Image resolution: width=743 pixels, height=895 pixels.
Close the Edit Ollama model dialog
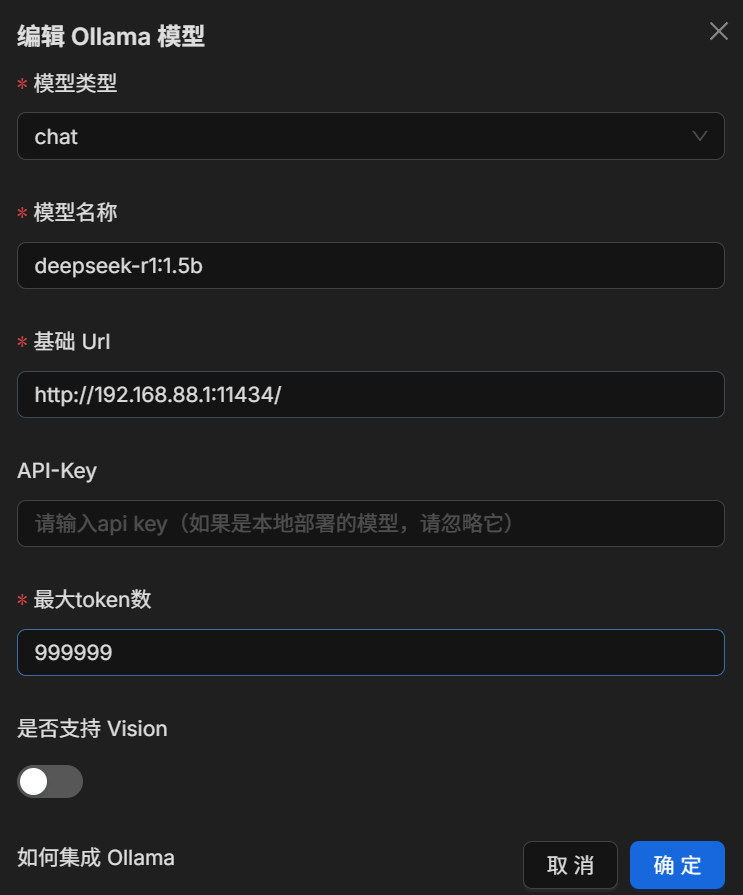point(718,31)
